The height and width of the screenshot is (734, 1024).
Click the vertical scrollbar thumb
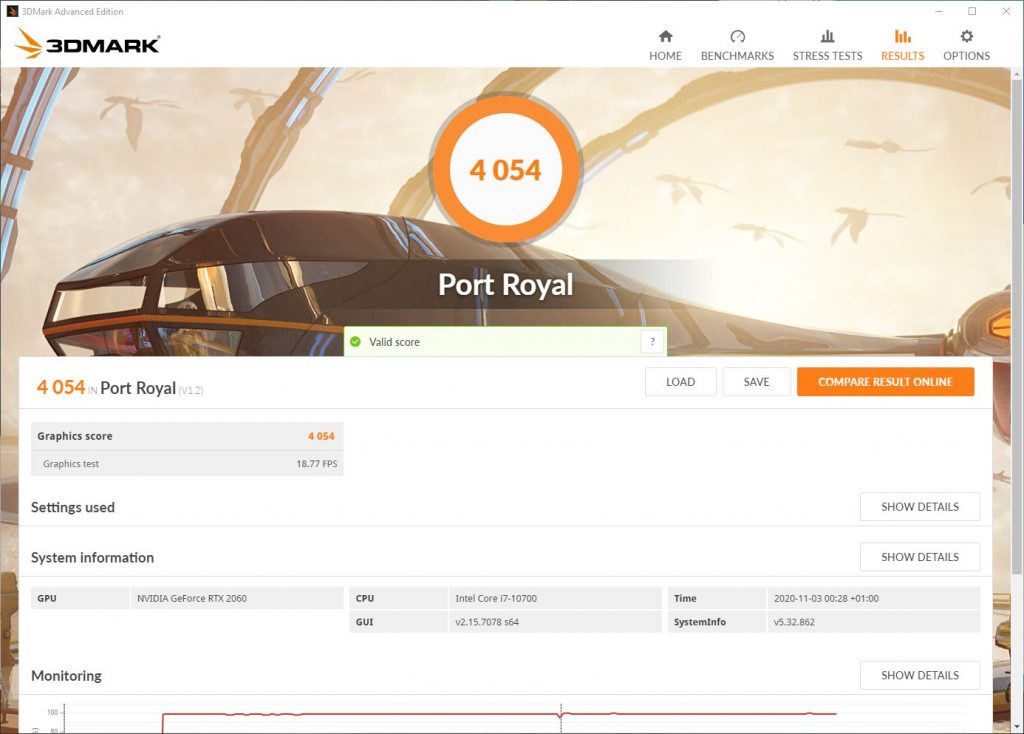1017,327
